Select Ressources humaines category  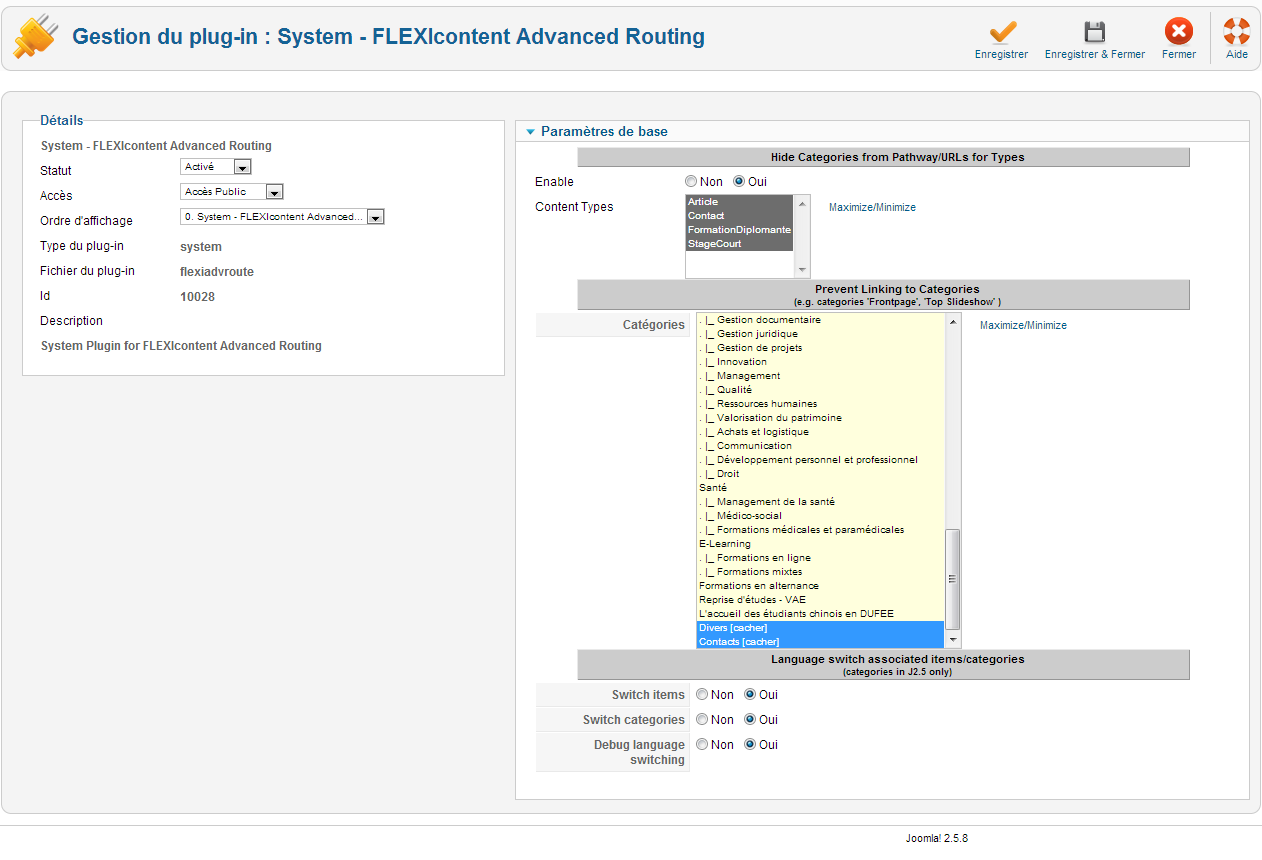tap(820, 404)
